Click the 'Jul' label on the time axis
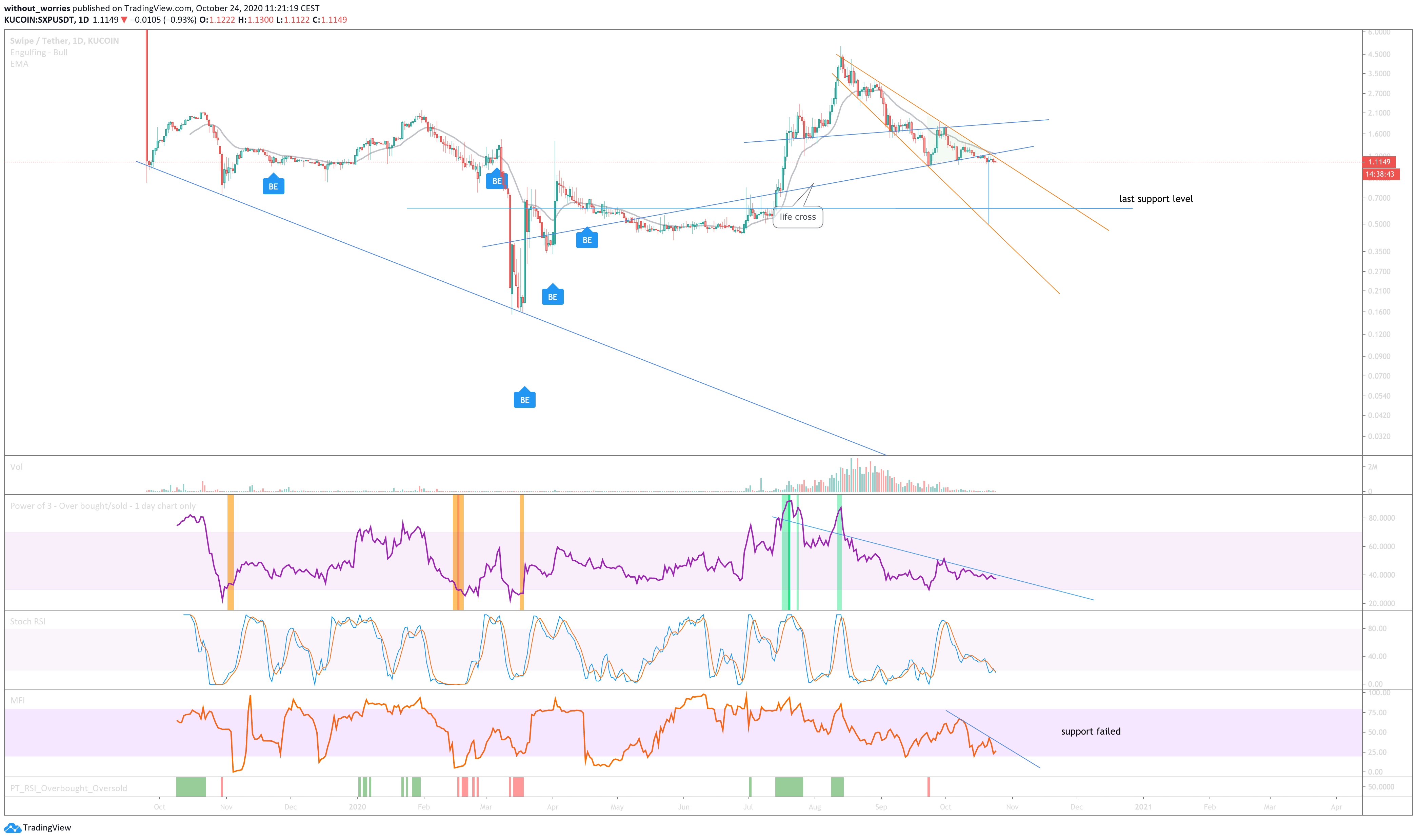The image size is (1417, 840). pos(747,806)
